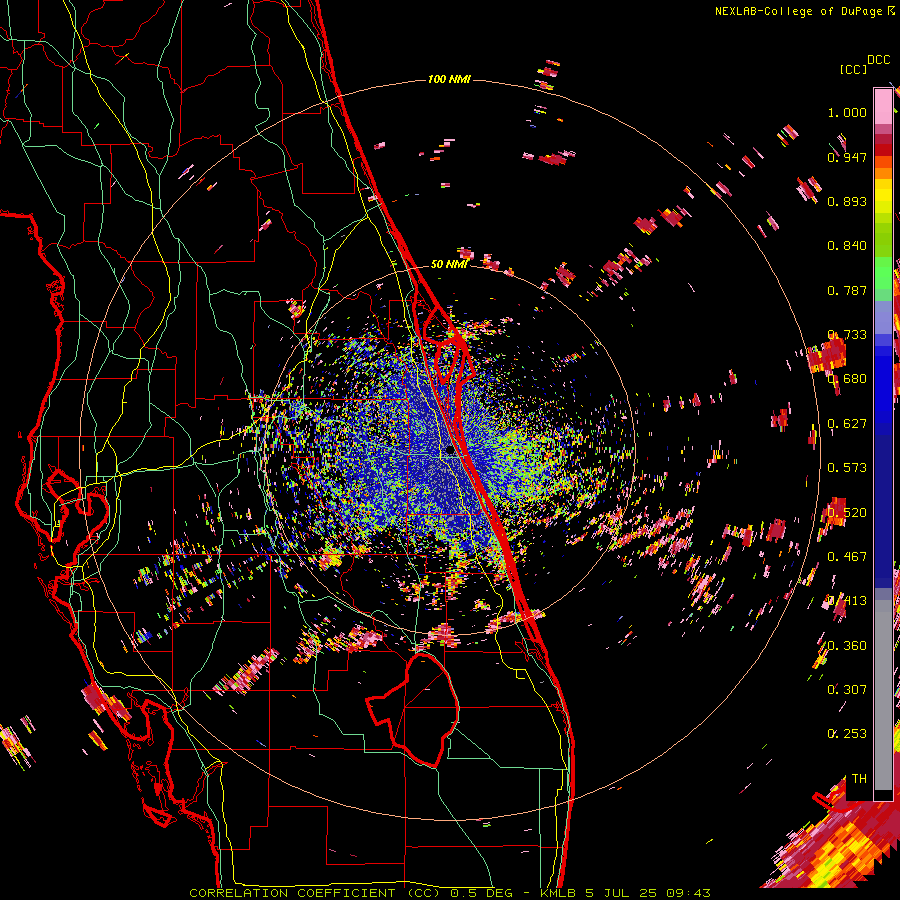Click the TH threshold label

click(x=859, y=779)
